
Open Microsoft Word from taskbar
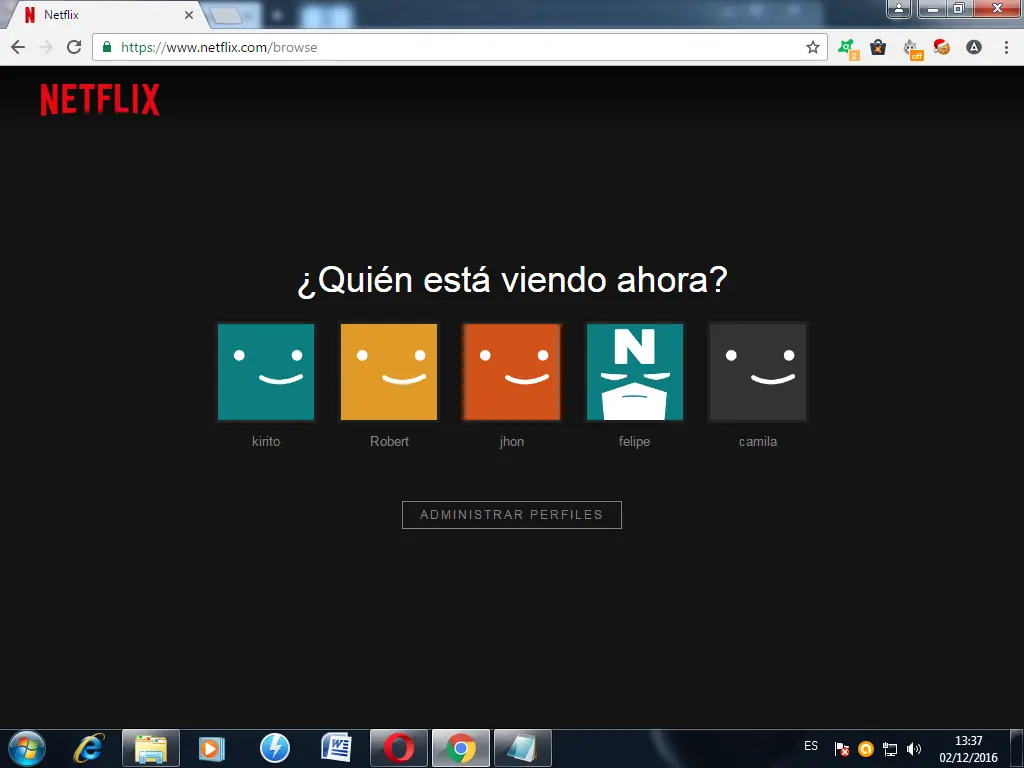pyautogui.click(x=336, y=748)
